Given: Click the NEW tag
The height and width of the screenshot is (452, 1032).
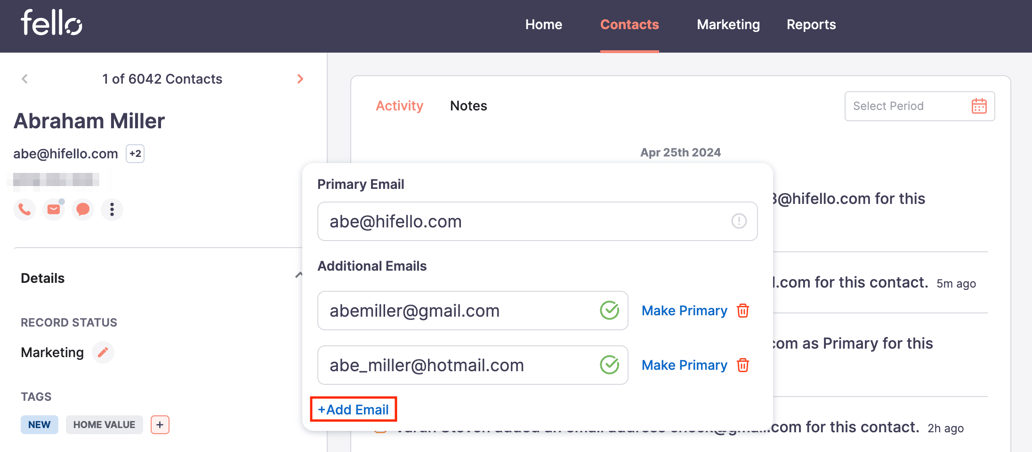Looking at the screenshot, I should (x=39, y=424).
